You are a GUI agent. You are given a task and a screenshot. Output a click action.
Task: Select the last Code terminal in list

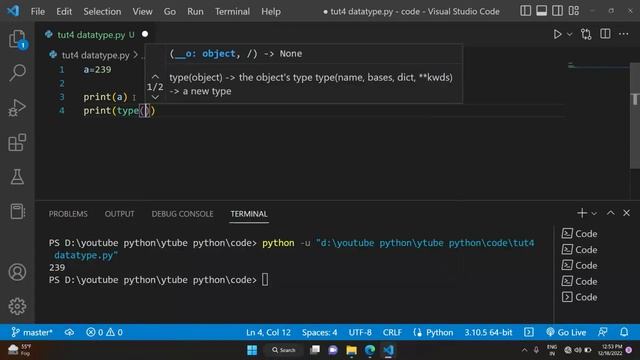[580, 297]
